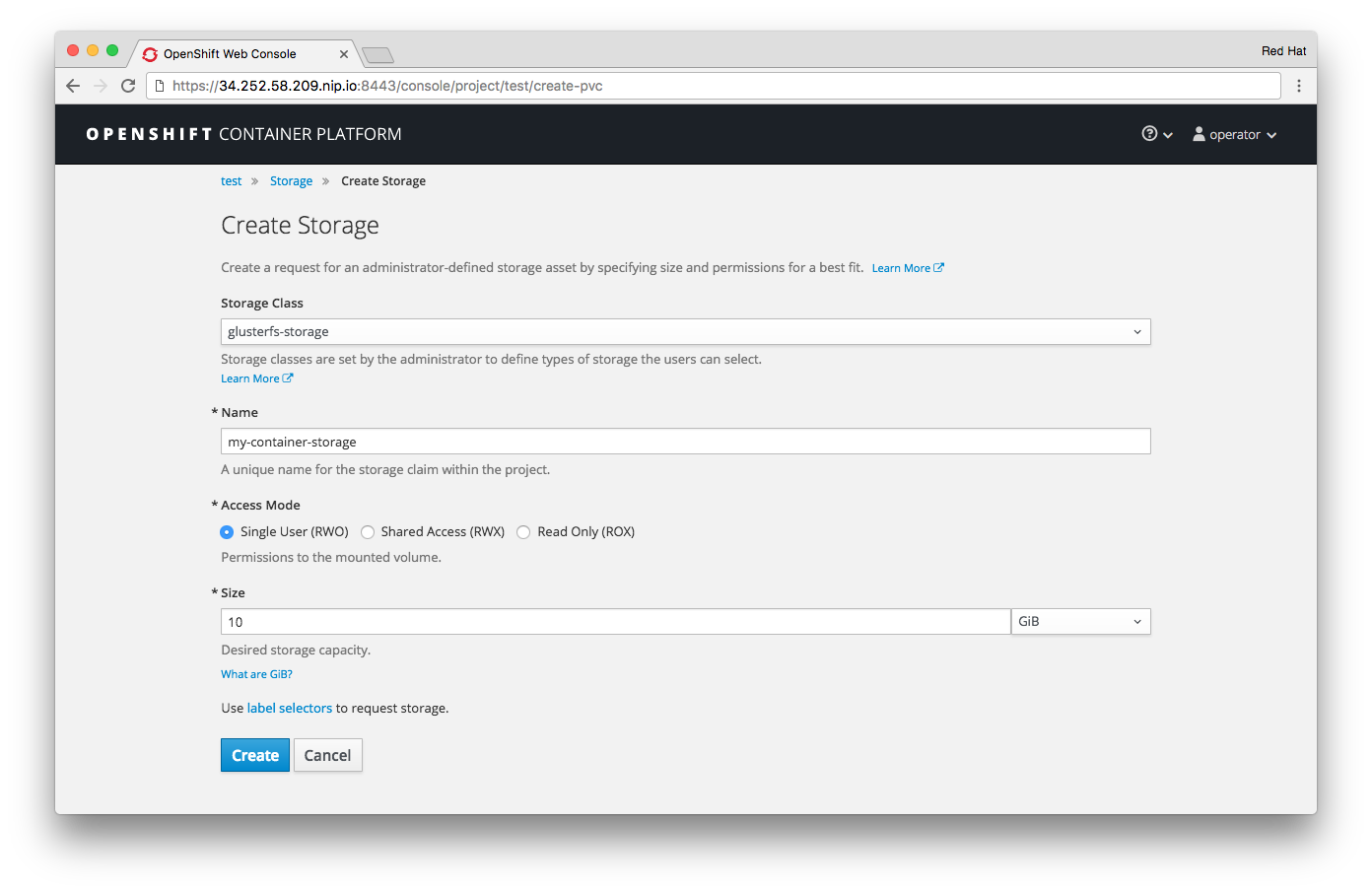Select Single User (RWO) access mode
This screenshot has width=1372, height=893.
tap(228, 532)
